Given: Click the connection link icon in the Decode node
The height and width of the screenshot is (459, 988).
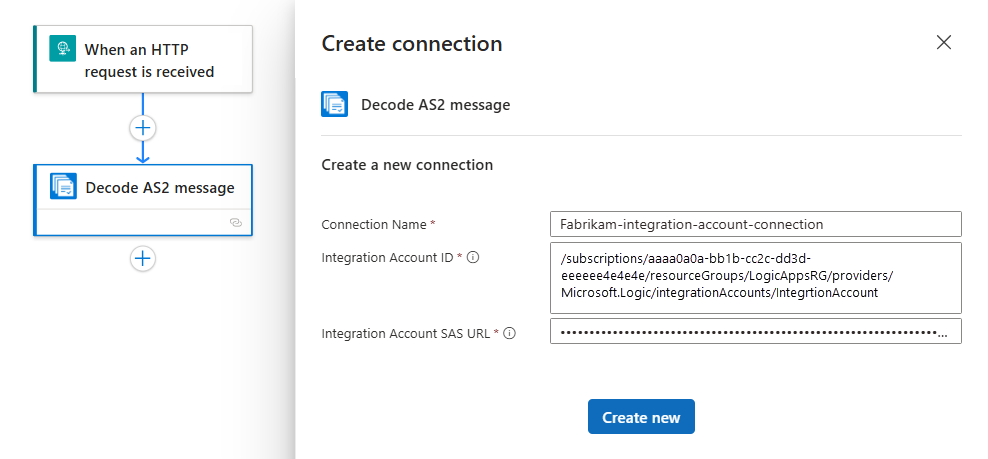Looking at the screenshot, I should (236, 223).
